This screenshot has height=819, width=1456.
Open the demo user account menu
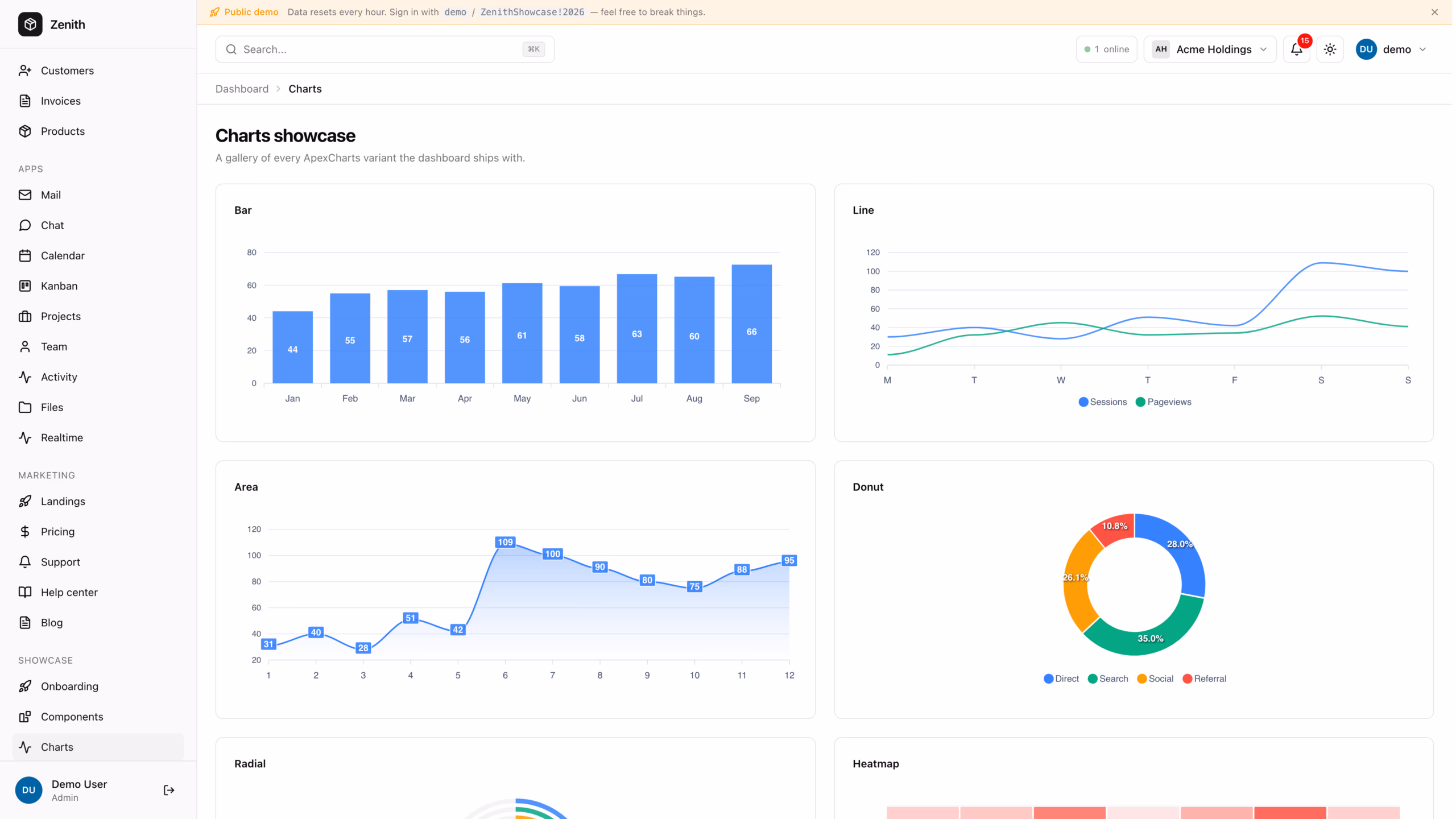(1391, 49)
